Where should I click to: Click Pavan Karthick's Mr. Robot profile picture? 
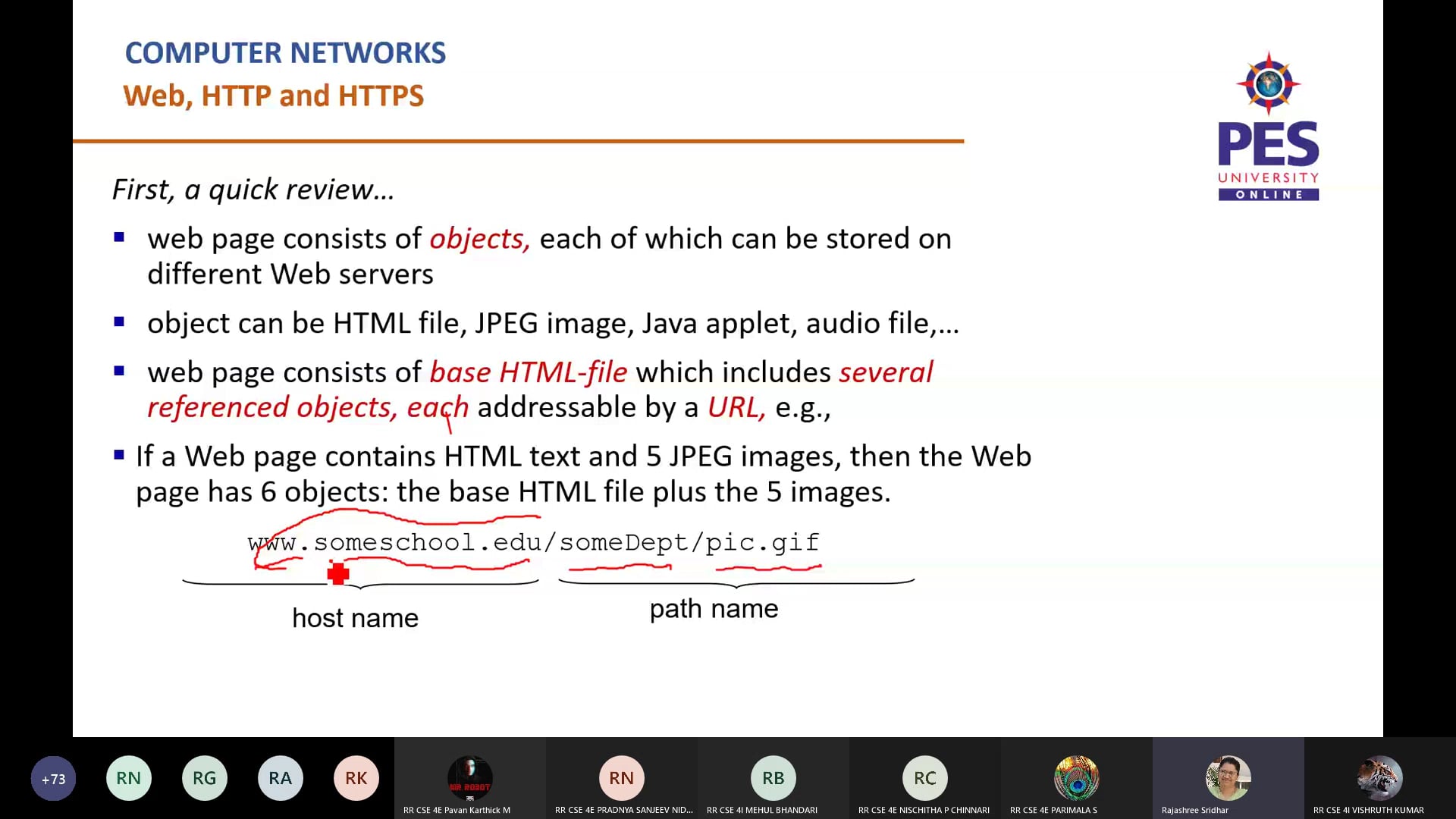[470, 778]
